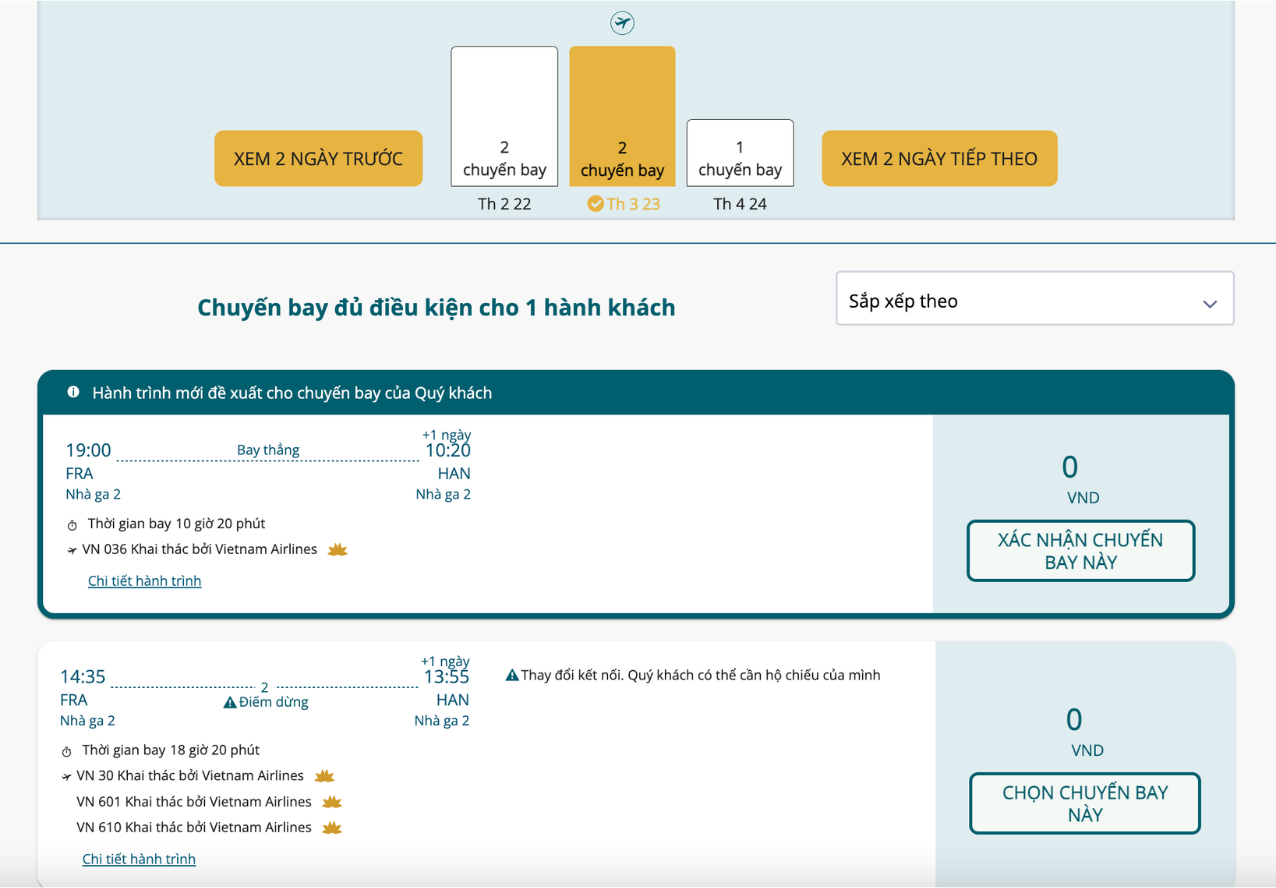Screen dimensions: 1276x888
Task: Click the info icon in proposed itinerary header
Action: [73, 392]
